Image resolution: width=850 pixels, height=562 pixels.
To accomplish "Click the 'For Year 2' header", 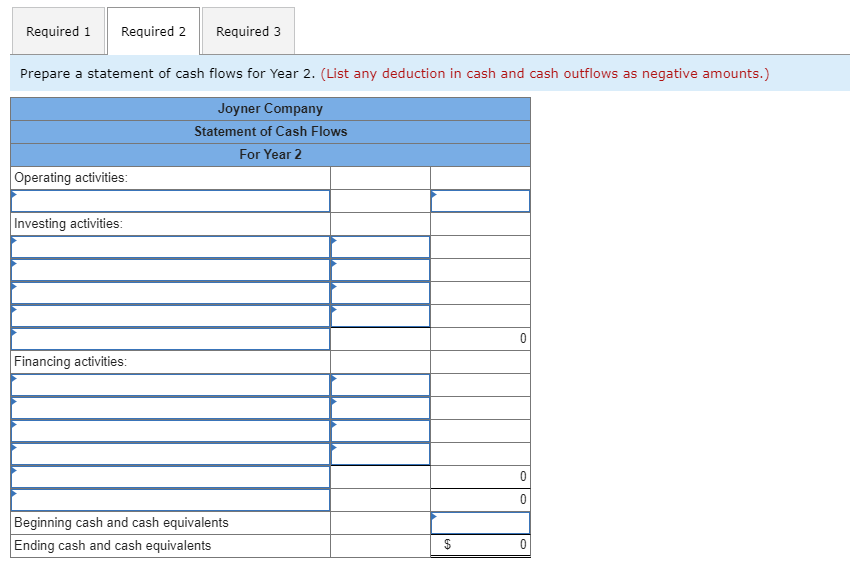I will [x=271, y=154].
